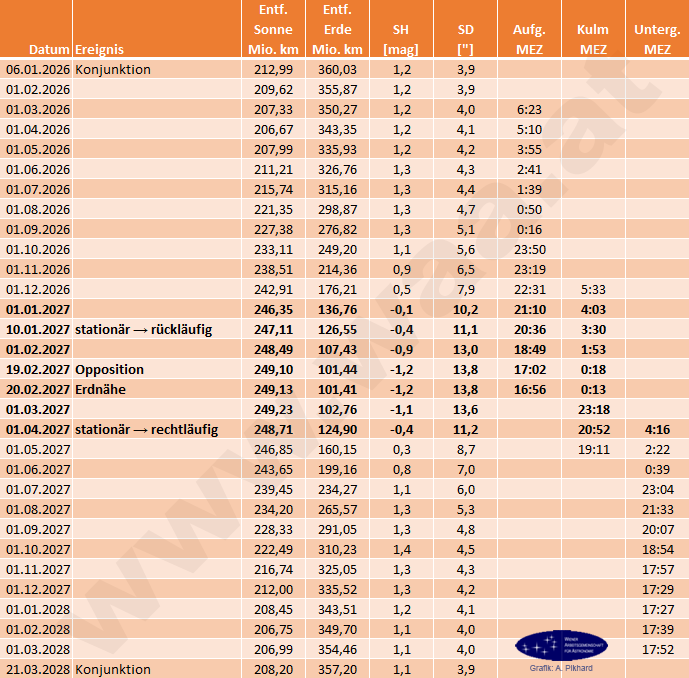The height and width of the screenshot is (678, 689).
Task: Click rise time "16:56"
Action: (530, 389)
